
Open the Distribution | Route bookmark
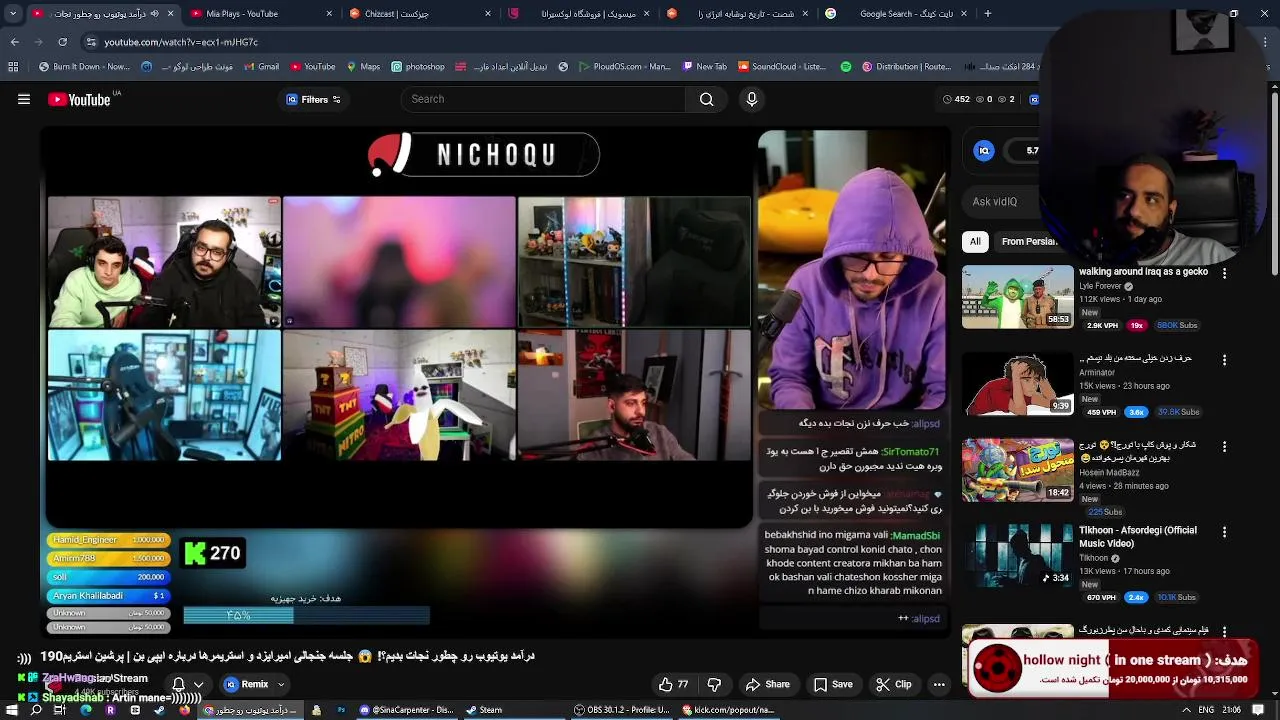[904, 67]
